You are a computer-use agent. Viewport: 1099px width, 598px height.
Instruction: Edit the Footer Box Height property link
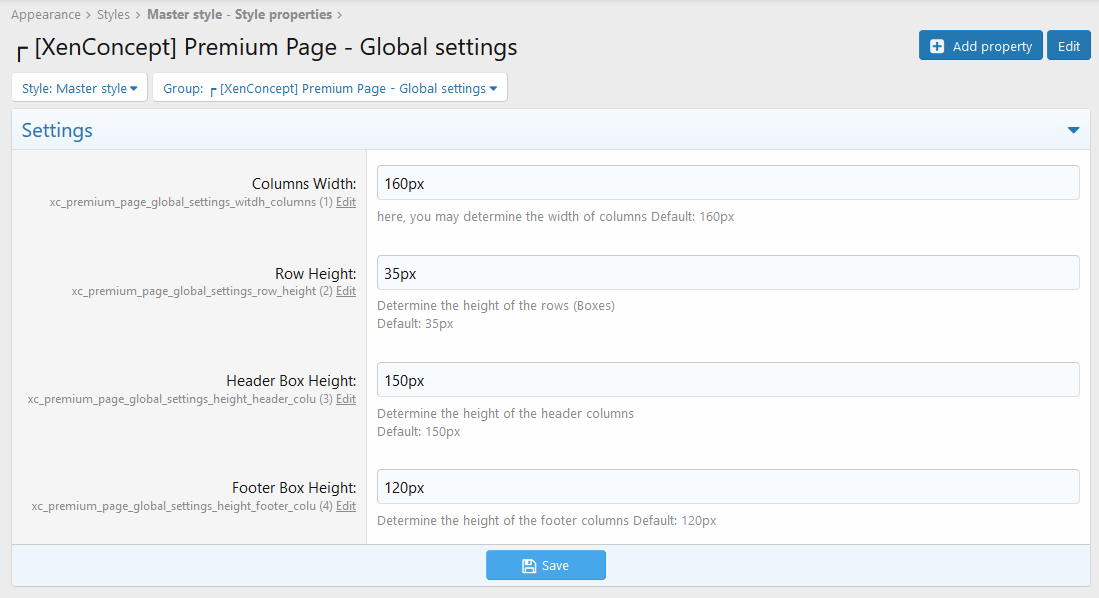point(345,506)
